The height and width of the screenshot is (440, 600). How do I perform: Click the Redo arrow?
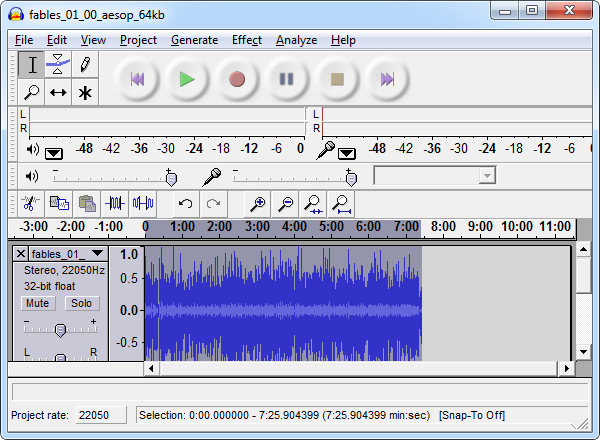coord(214,203)
